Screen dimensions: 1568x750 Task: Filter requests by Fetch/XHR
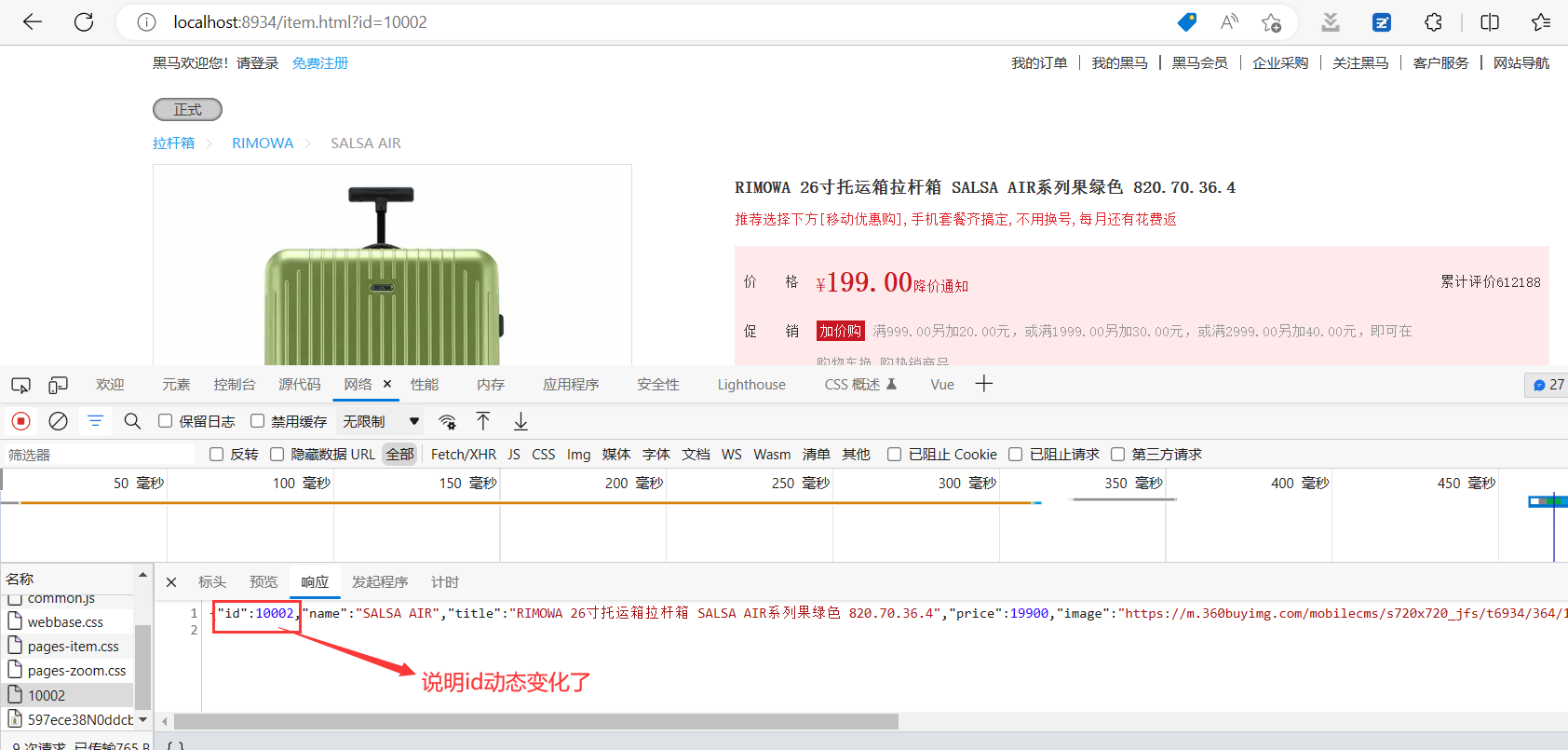[x=464, y=454]
